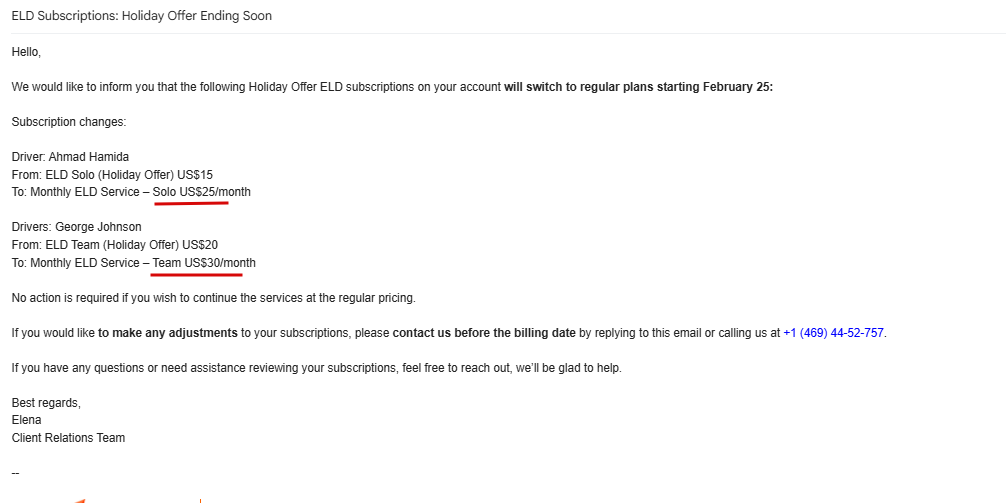The image size is (1006, 503).
Task: Click the 'No action is required' sentence
Action: [x=213, y=298]
